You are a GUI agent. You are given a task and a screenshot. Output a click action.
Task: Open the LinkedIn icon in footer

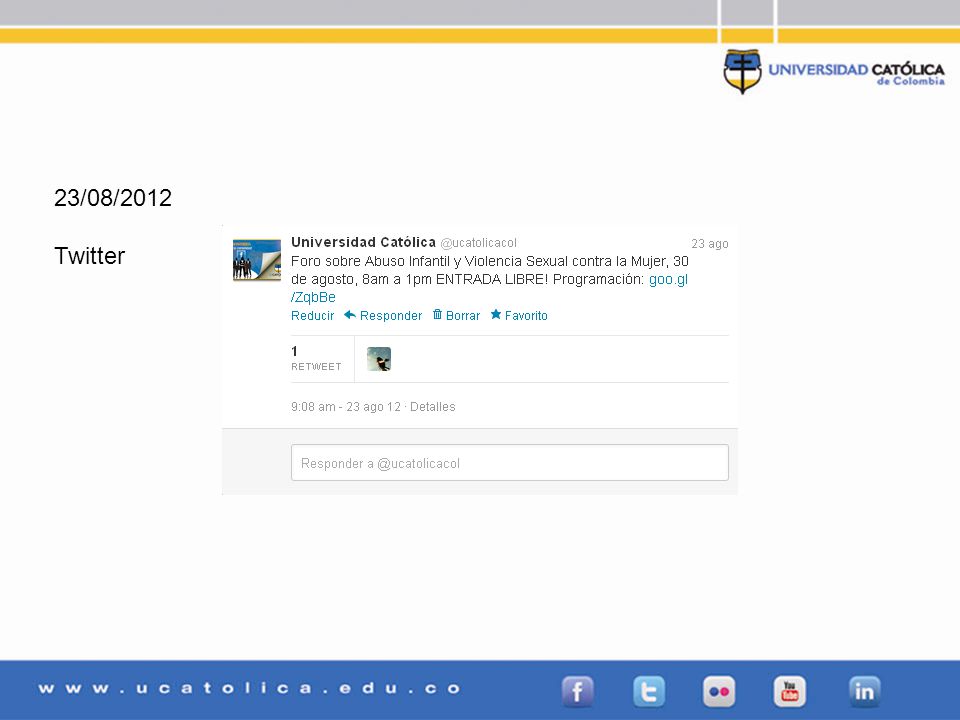864,691
